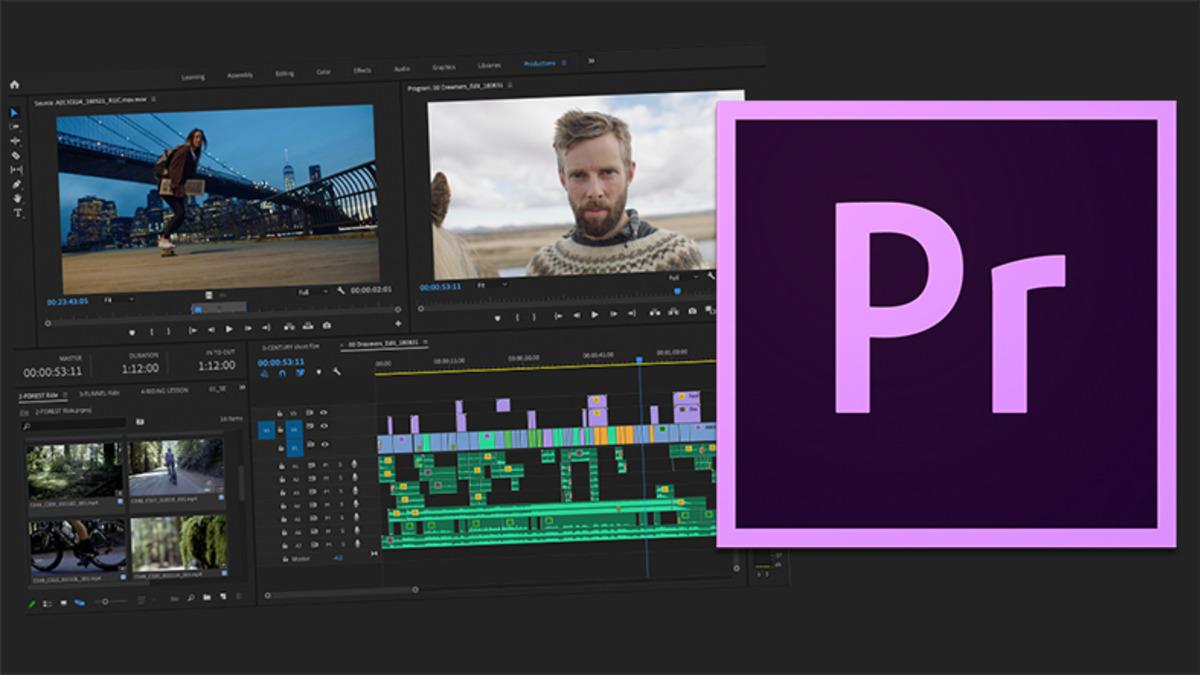Select the Hand tool in the toolbar
The height and width of the screenshot is (675, 1200).
[x=16, y=198]
